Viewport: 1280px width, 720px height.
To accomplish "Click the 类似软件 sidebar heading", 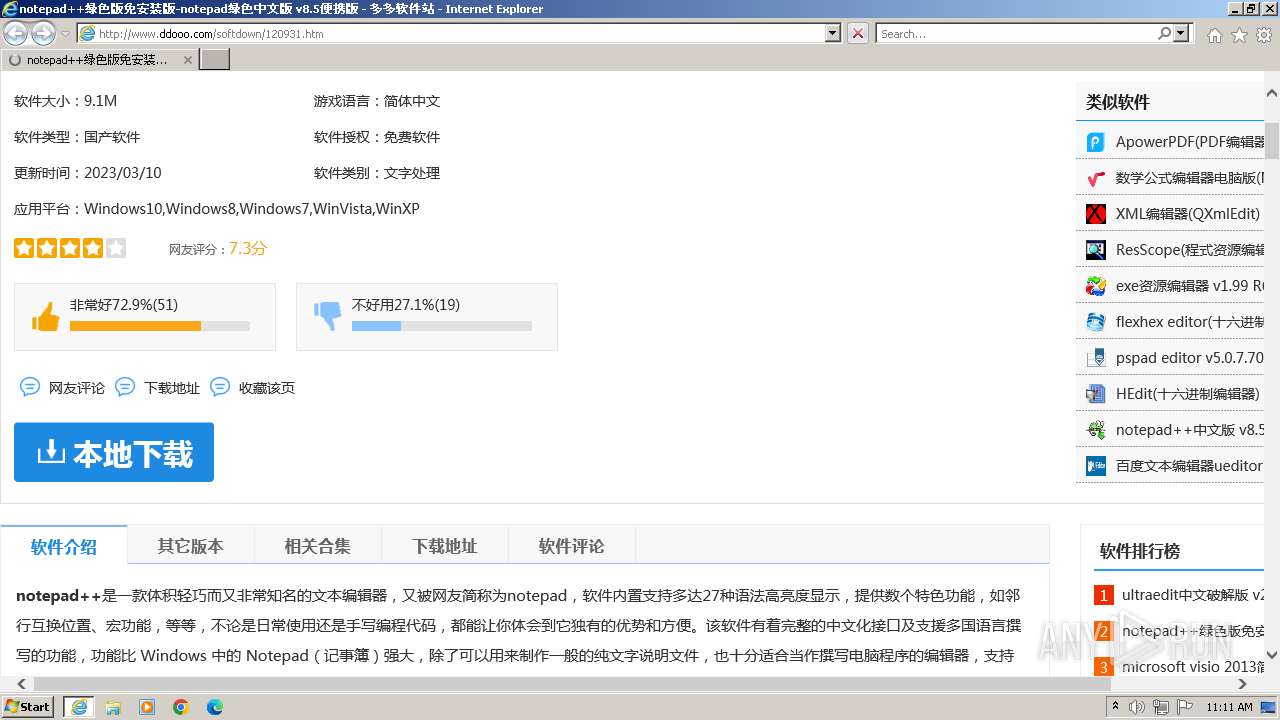I will tap(1118, 102).
